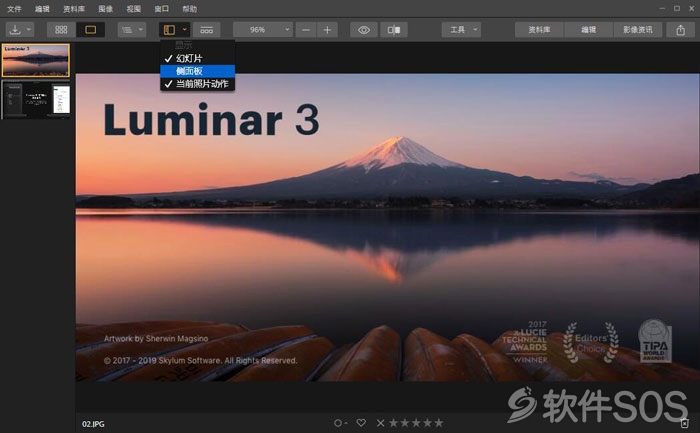Open the 帮助 menu
Viewport: 700px width, 433px height.
pos(190,8)
